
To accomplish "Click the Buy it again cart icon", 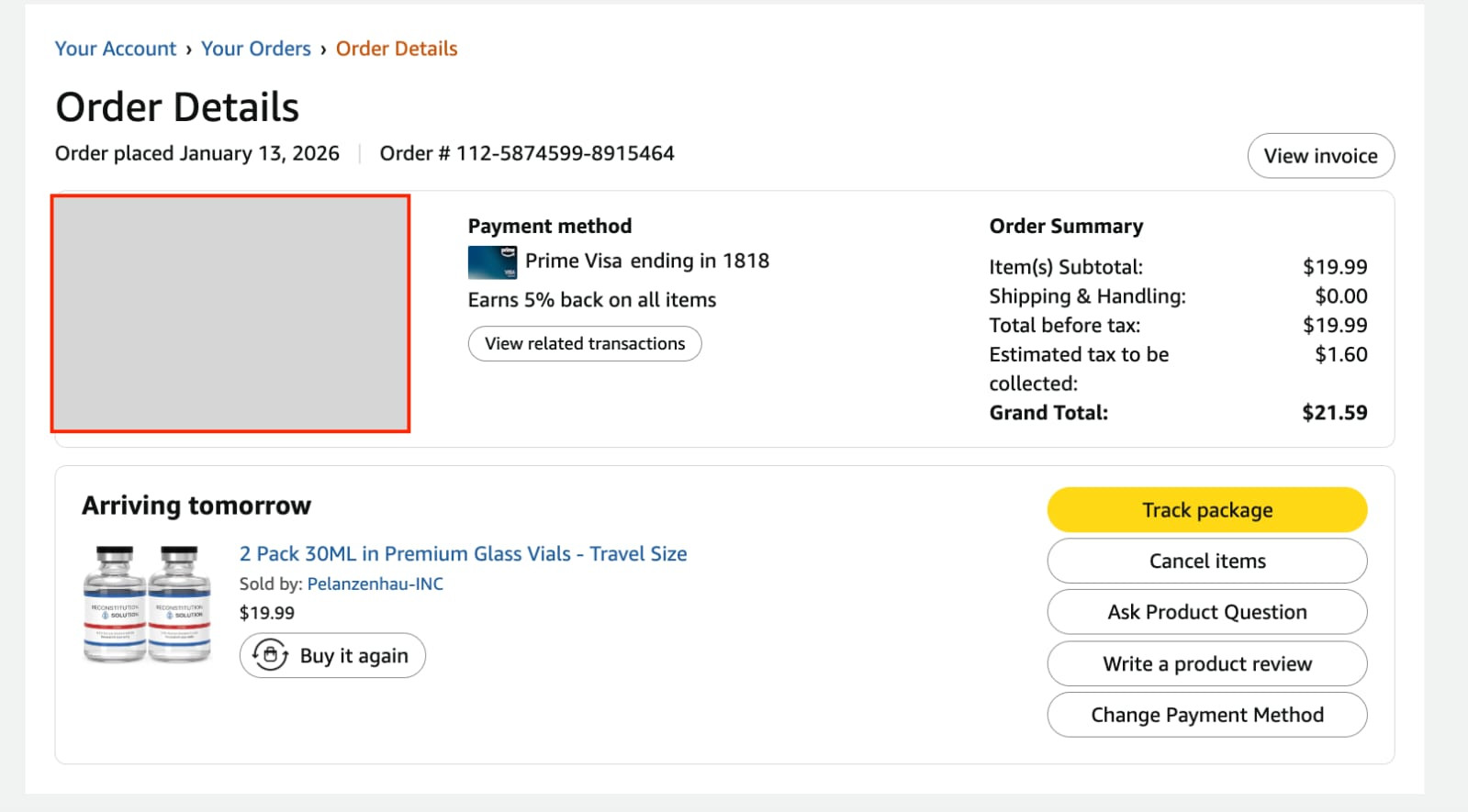I will click(x=270, y=655).
